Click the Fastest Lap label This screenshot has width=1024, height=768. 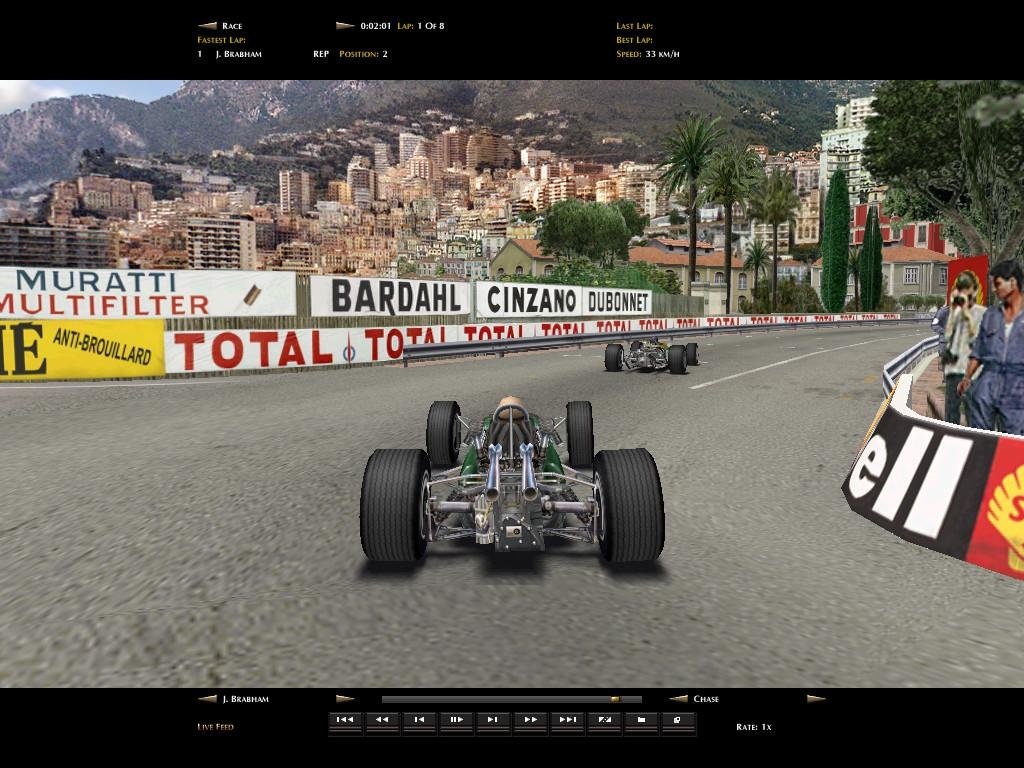coord(221,40)
